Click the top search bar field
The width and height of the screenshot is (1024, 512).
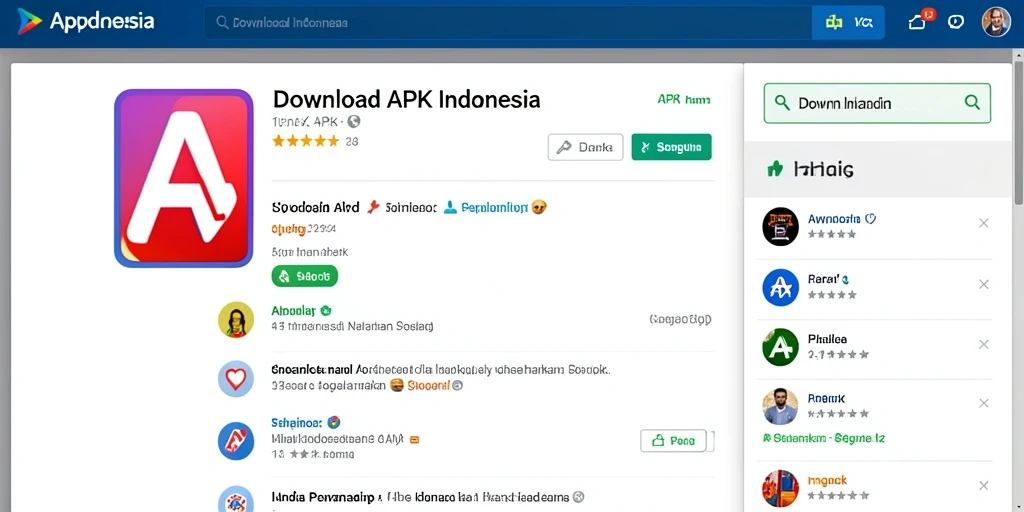(x=507, y=23)
